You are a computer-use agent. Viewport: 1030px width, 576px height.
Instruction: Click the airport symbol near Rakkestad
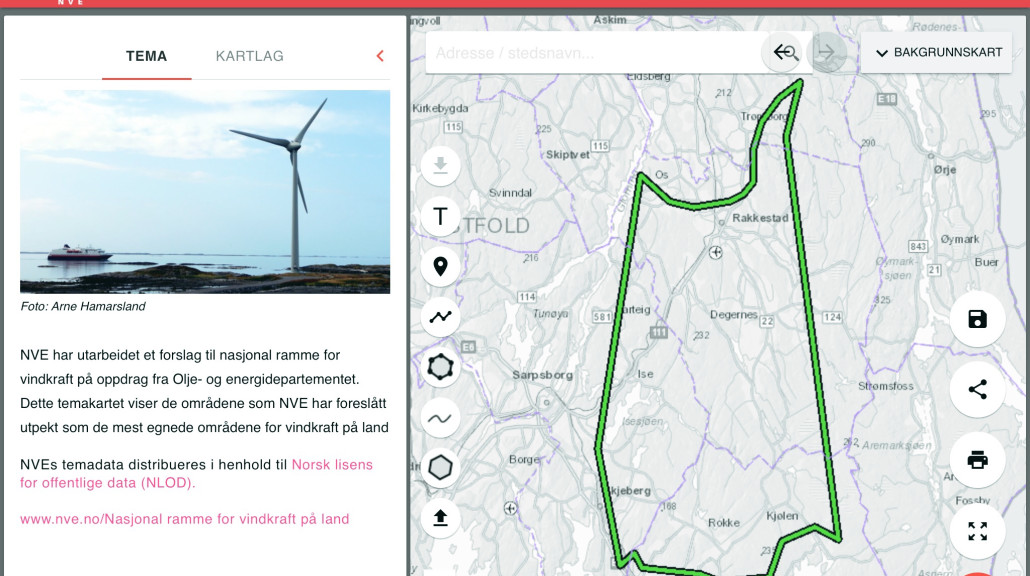click(x=716, y=252)
